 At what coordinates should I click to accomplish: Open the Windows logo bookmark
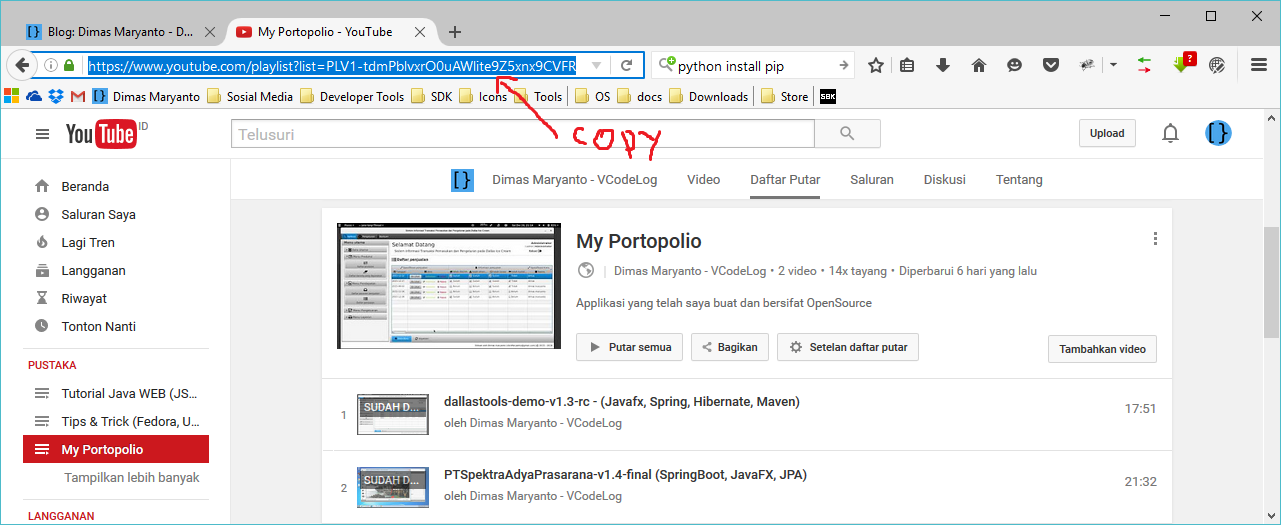(12, 96)
